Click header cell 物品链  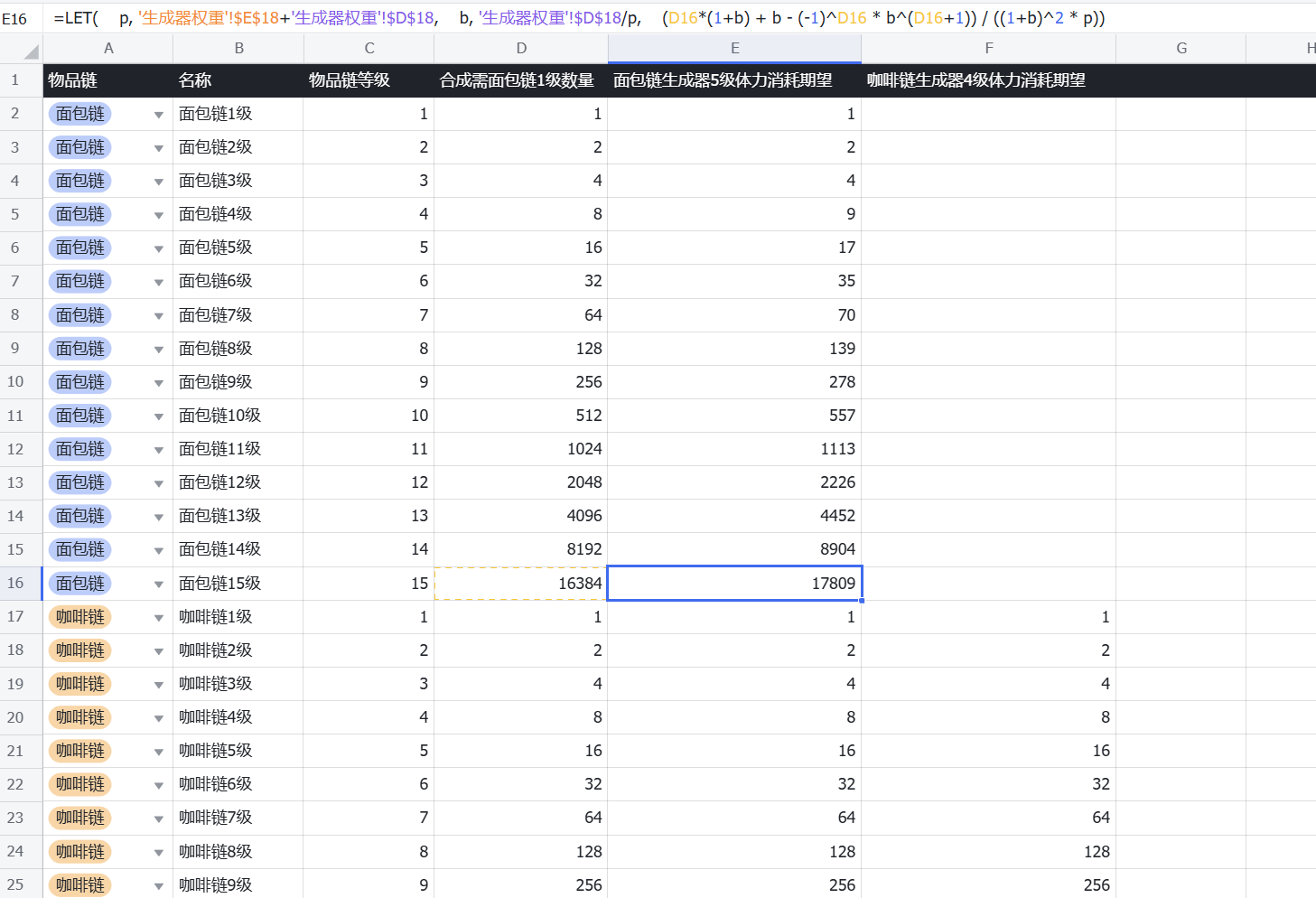click(108, 80)
